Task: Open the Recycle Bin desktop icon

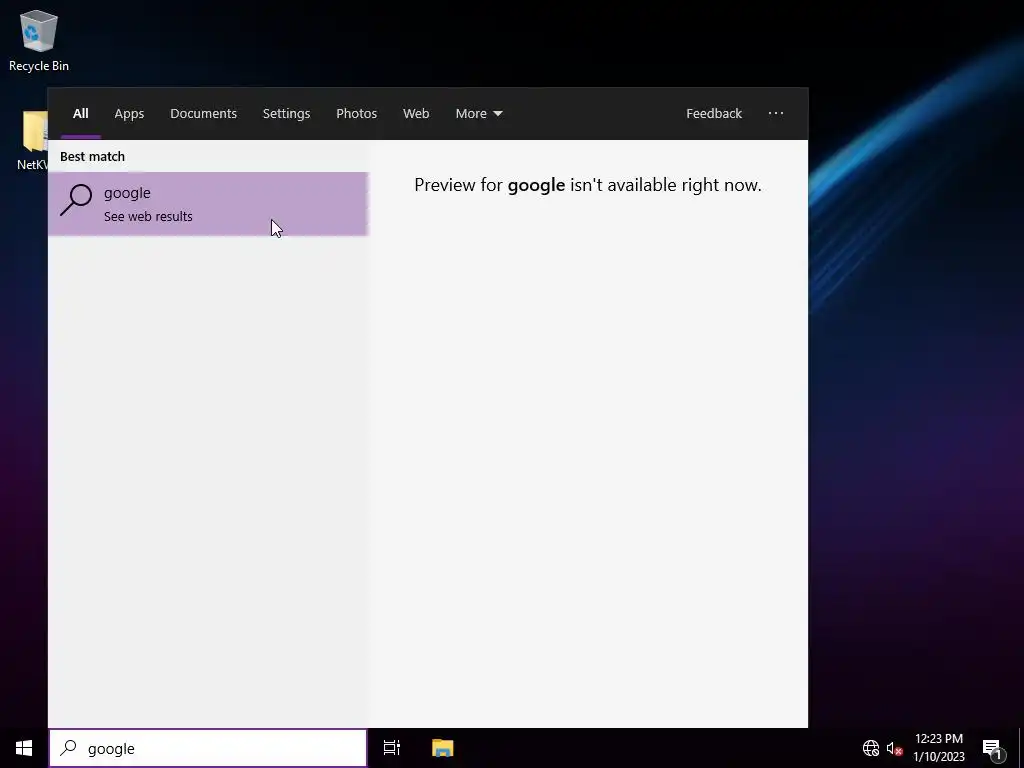Action: coord(39,40)
